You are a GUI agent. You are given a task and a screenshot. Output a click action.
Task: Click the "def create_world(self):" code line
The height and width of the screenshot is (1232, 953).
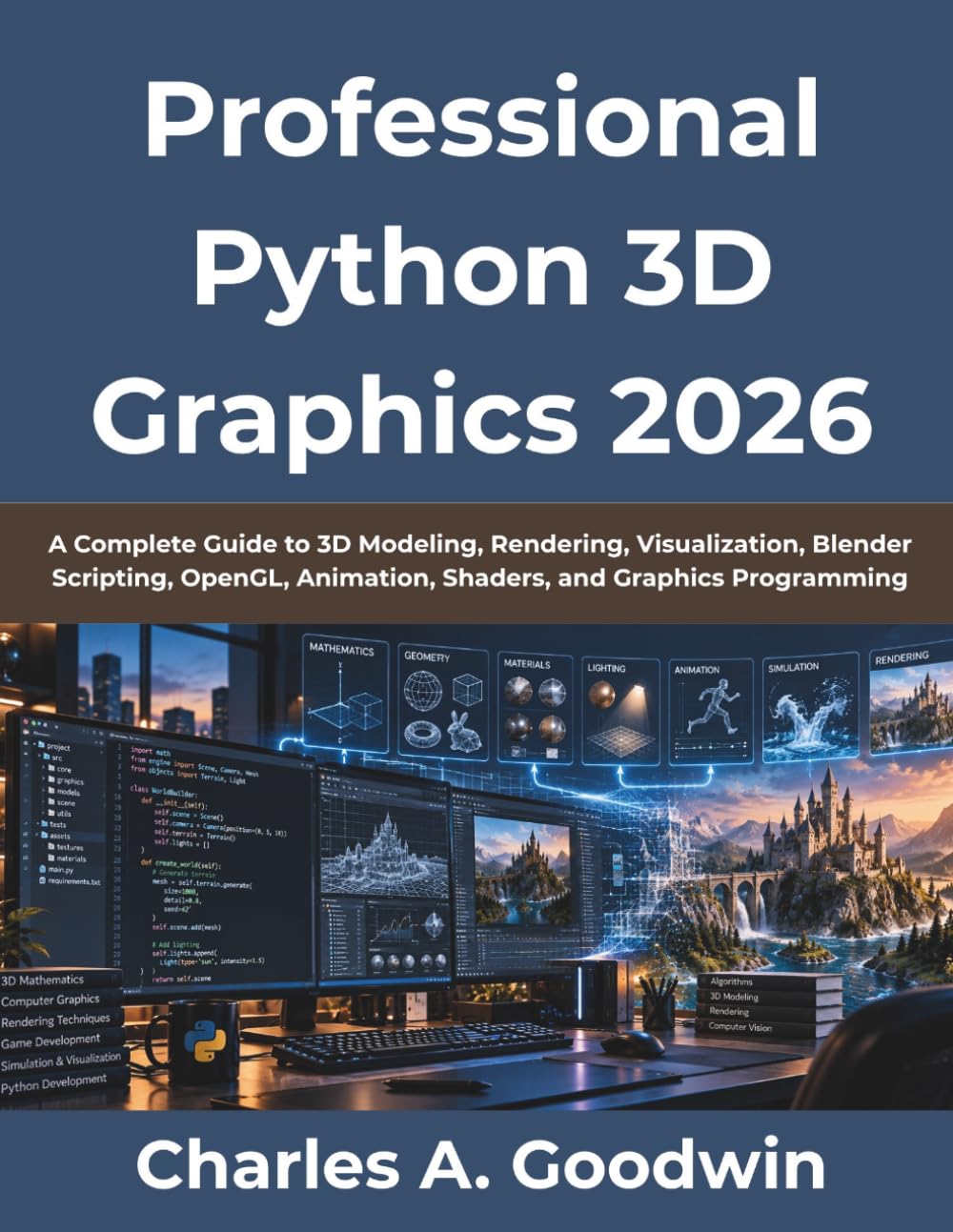(181, 863)
